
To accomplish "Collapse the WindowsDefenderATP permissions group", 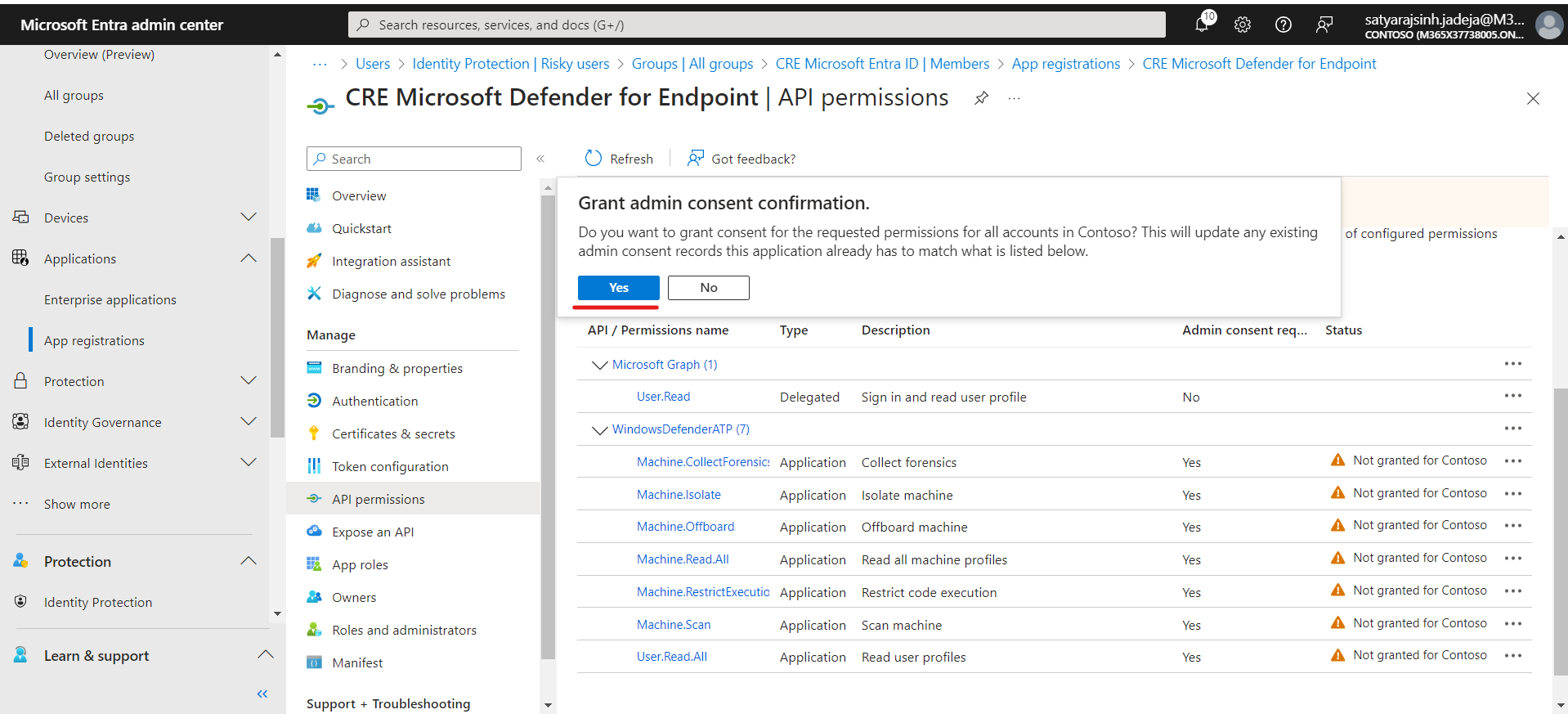I will click(599, 429).
